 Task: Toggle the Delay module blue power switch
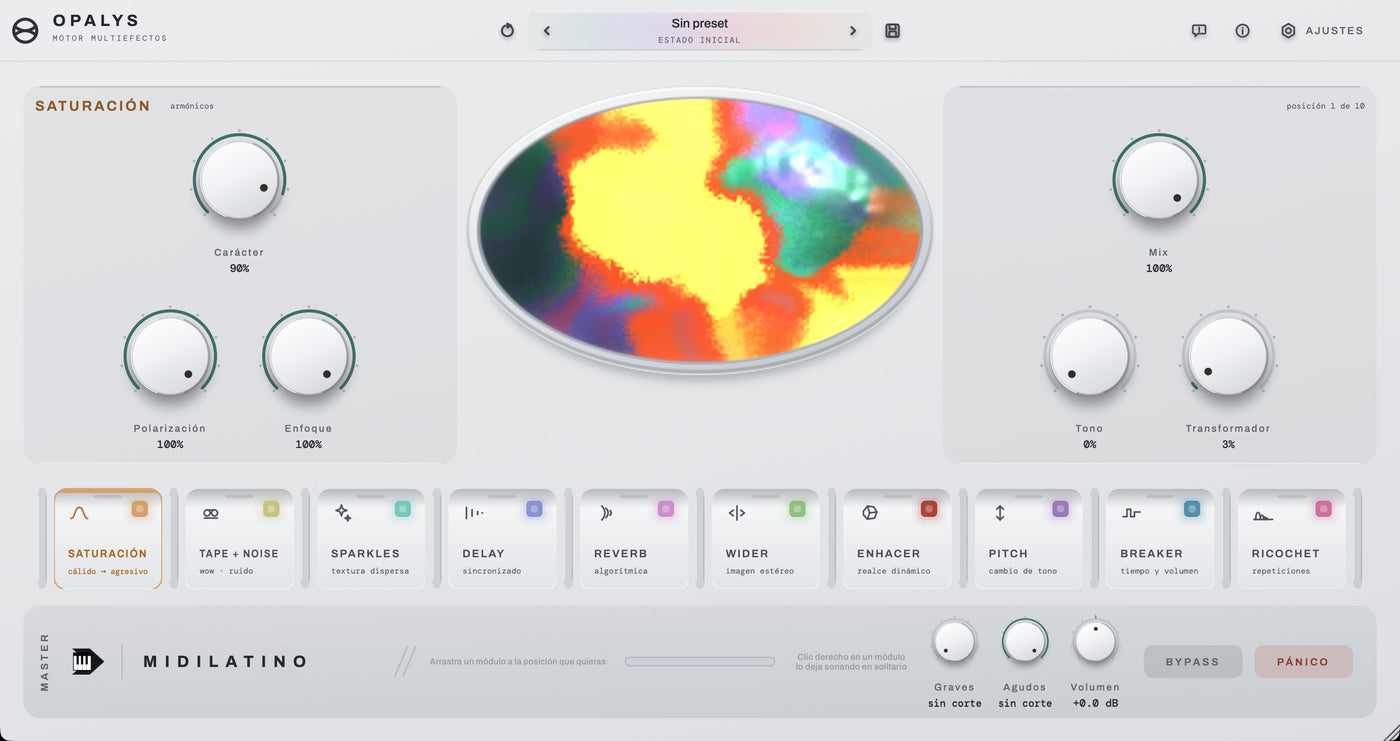pyautogui.click(x=535, y=509)
